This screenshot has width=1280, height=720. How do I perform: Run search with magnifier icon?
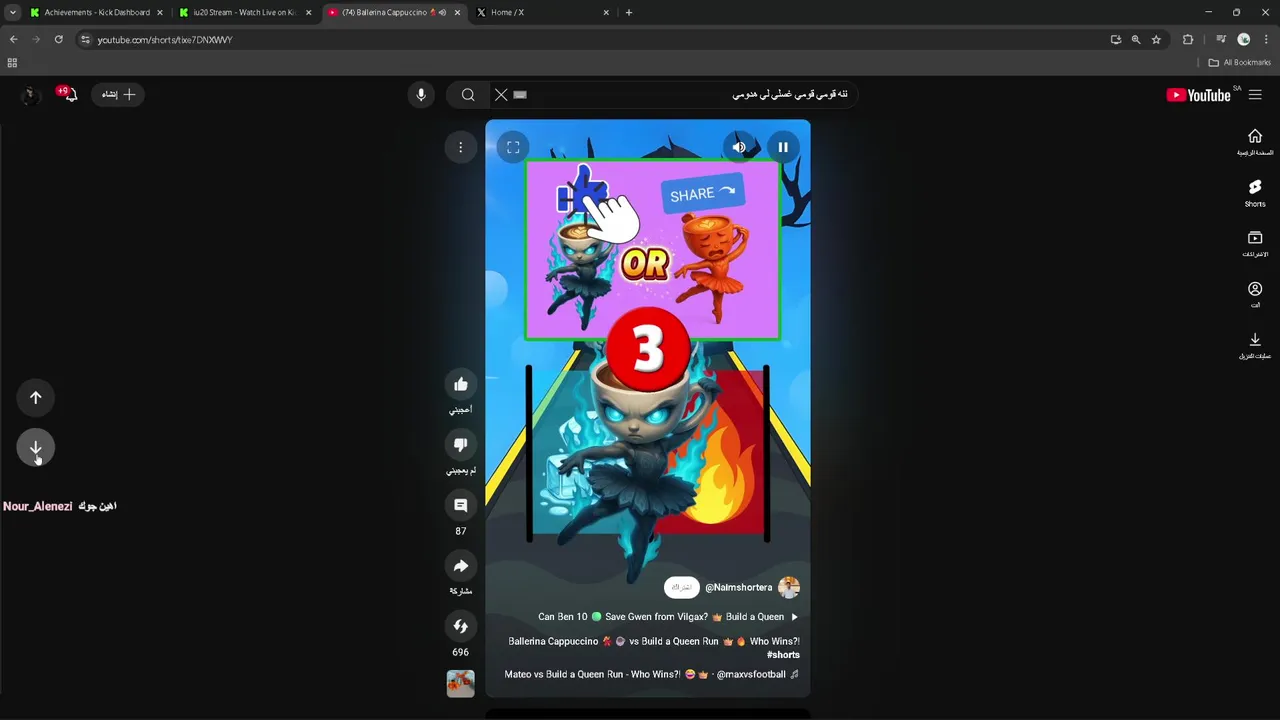click(468, 94)
